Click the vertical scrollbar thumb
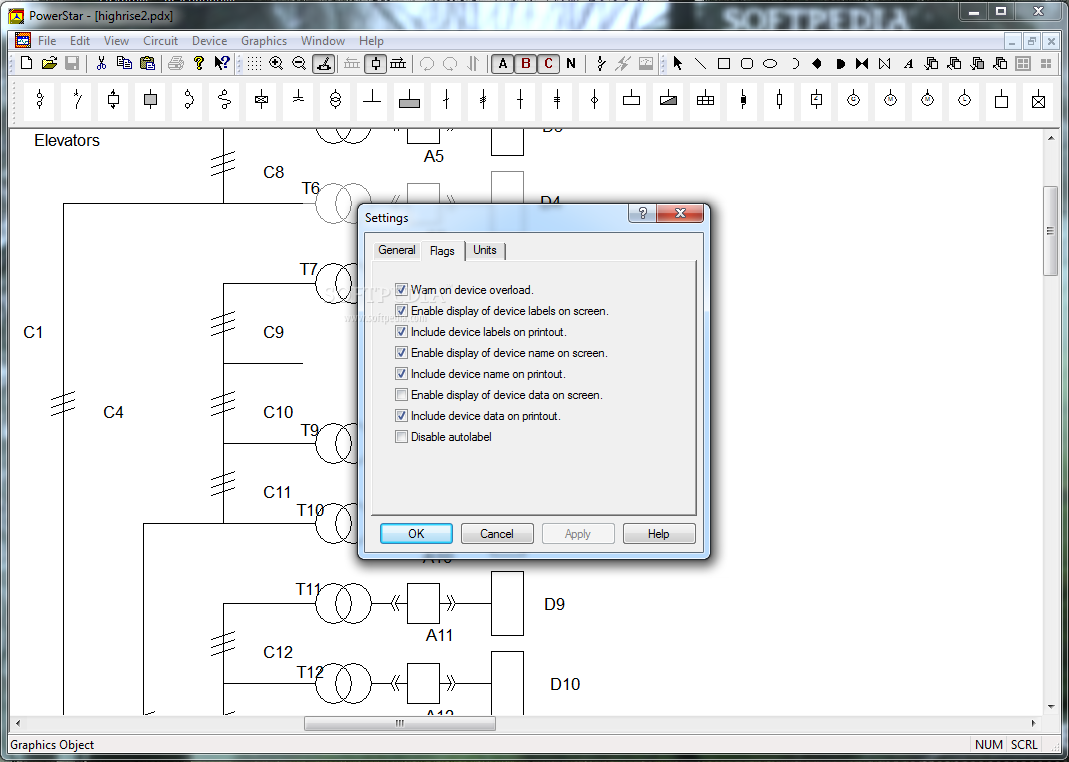Viewport: 1069px width, 762px height. click(1051, 230)
